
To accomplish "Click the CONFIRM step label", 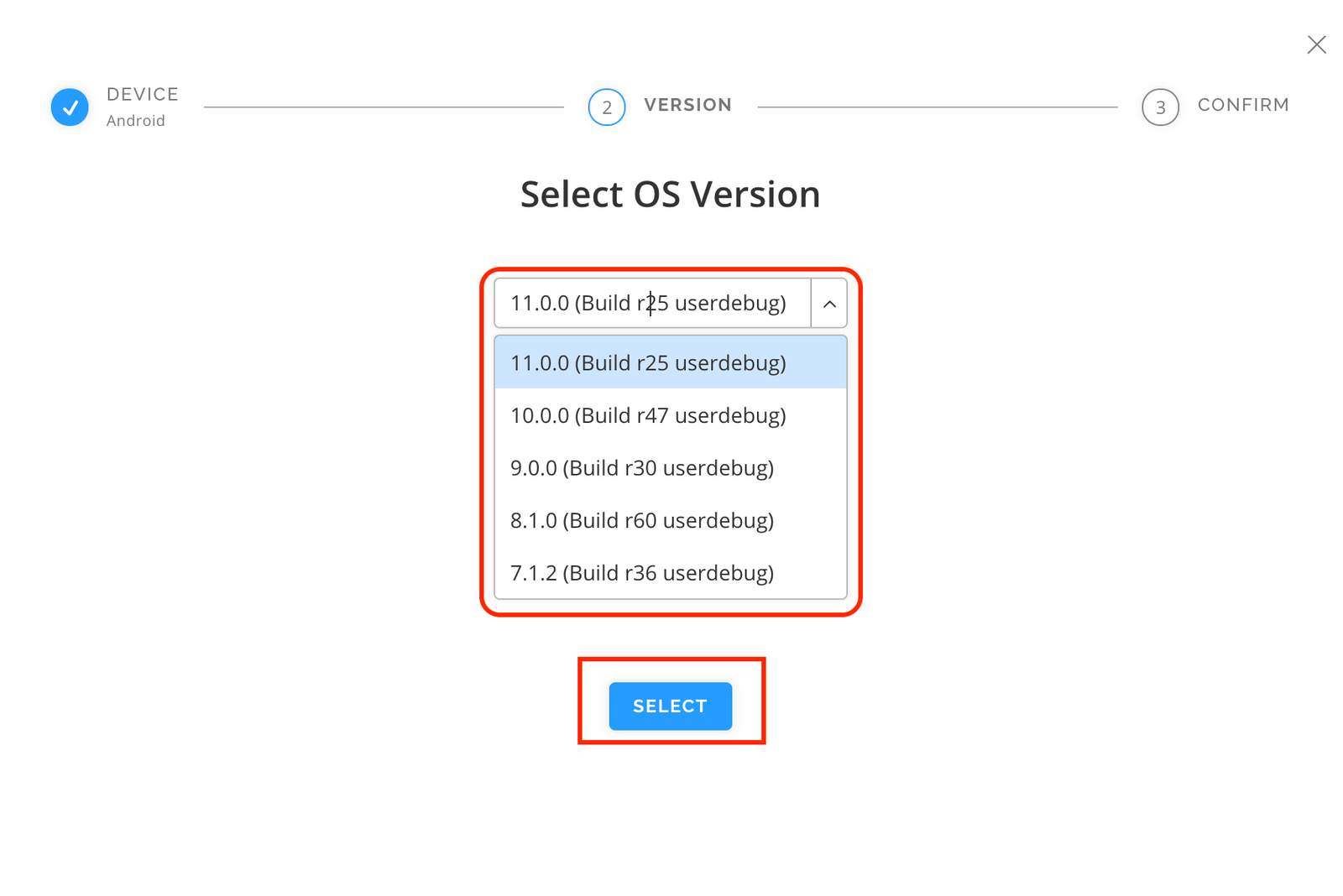I will pos(1244,105).
